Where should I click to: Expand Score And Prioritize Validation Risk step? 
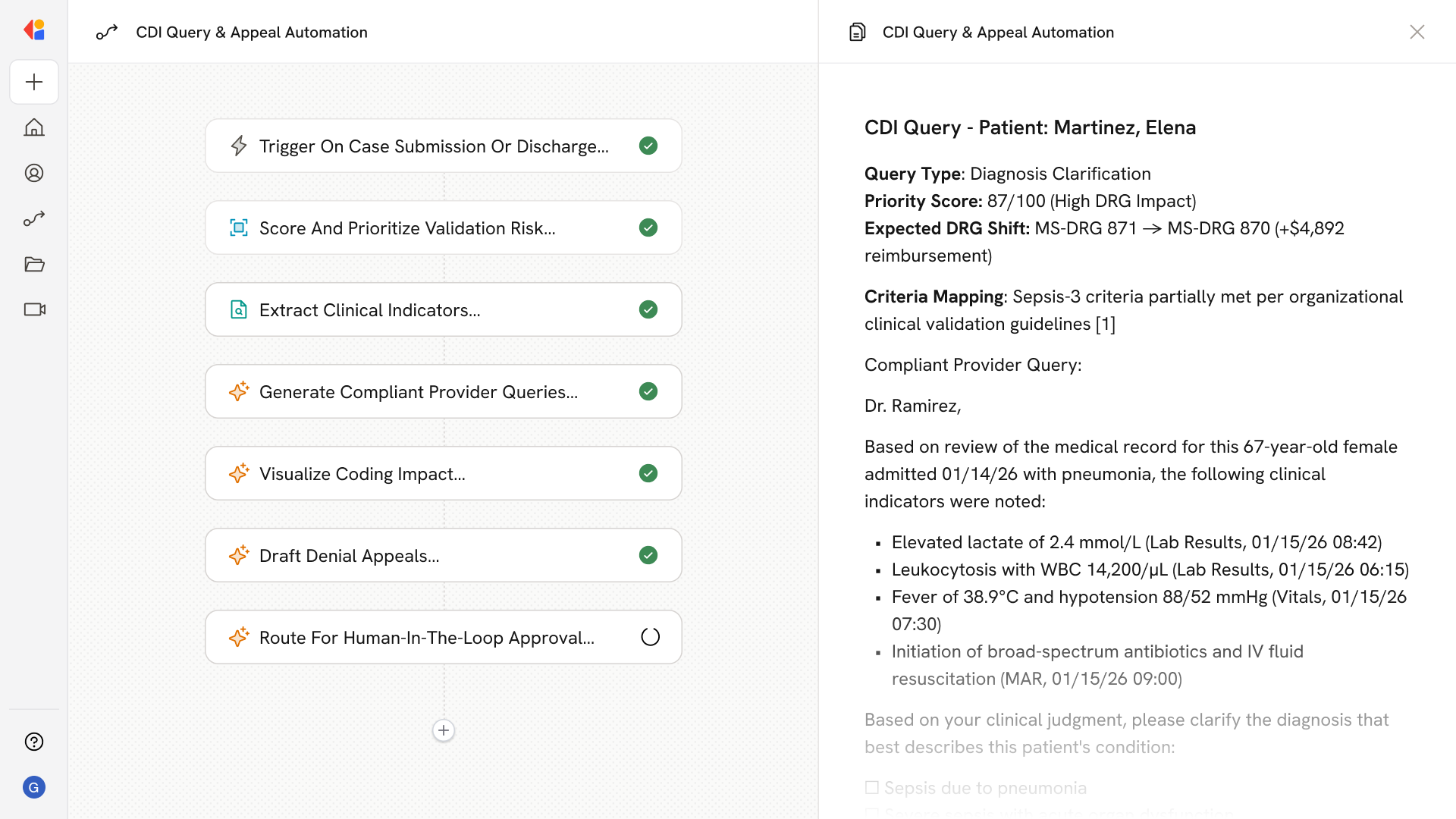pyautogui.click(x=407, y=228)
